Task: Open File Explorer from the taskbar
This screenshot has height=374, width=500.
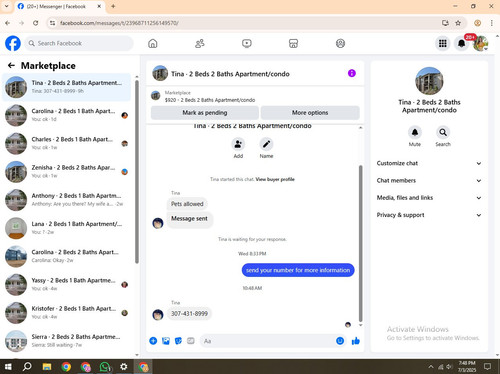Action: pos(47,367)
